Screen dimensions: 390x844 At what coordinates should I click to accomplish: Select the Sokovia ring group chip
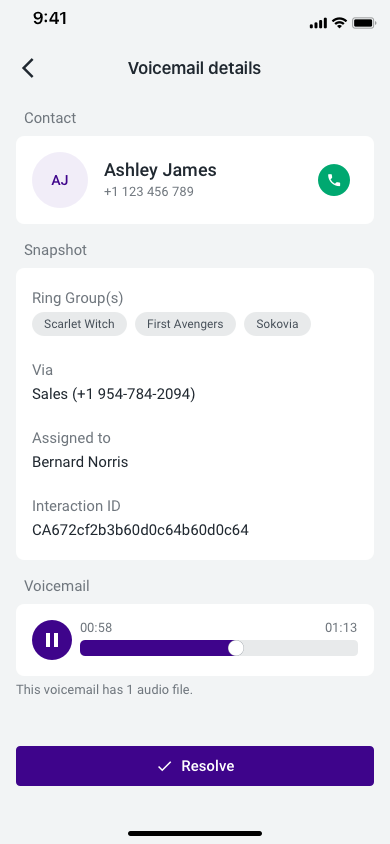point(277,324)
